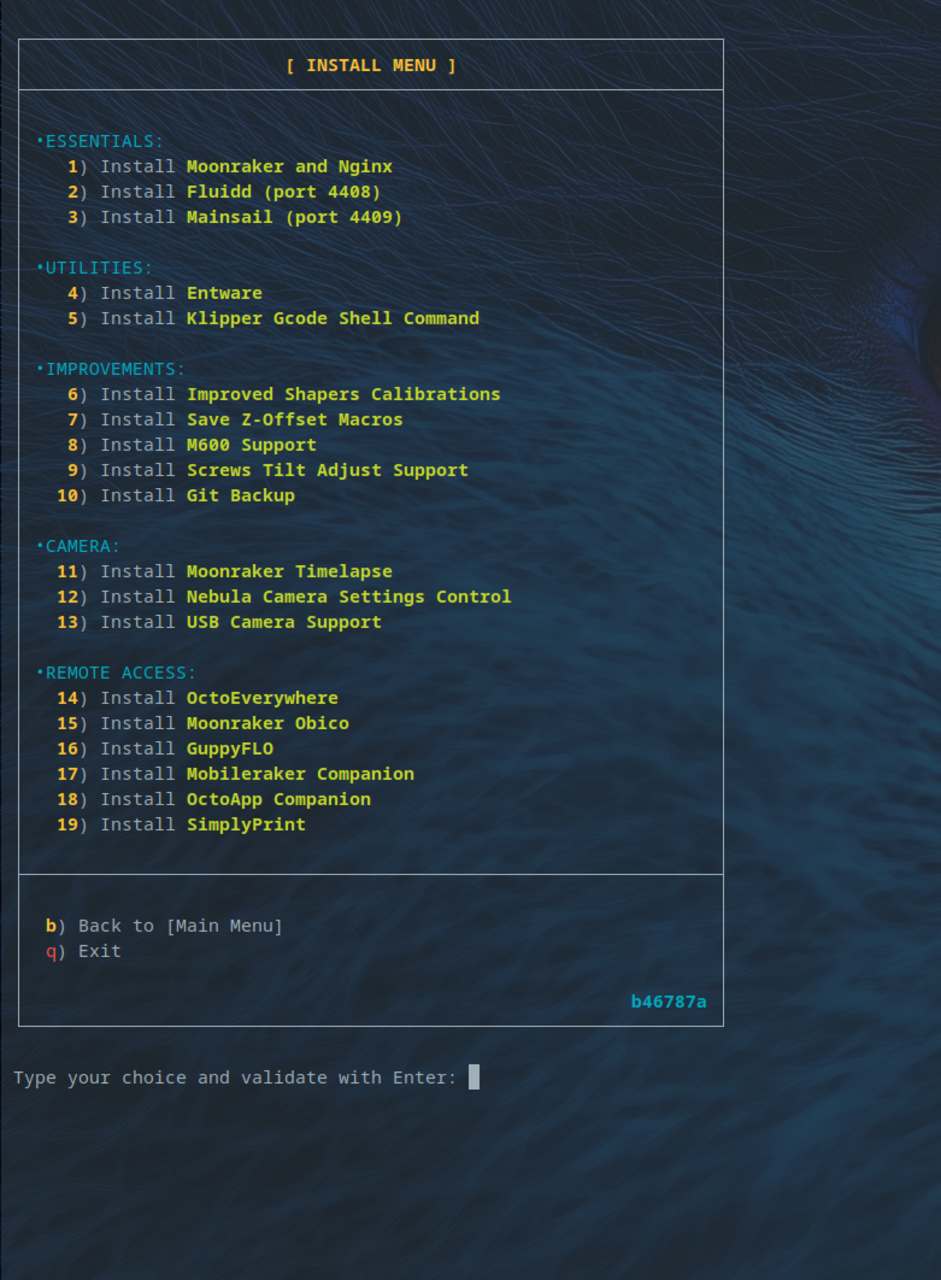Click the Install Fluidd (port 4408) entry
This screenshot has height=1280, width=941.
tap(224, 191)
